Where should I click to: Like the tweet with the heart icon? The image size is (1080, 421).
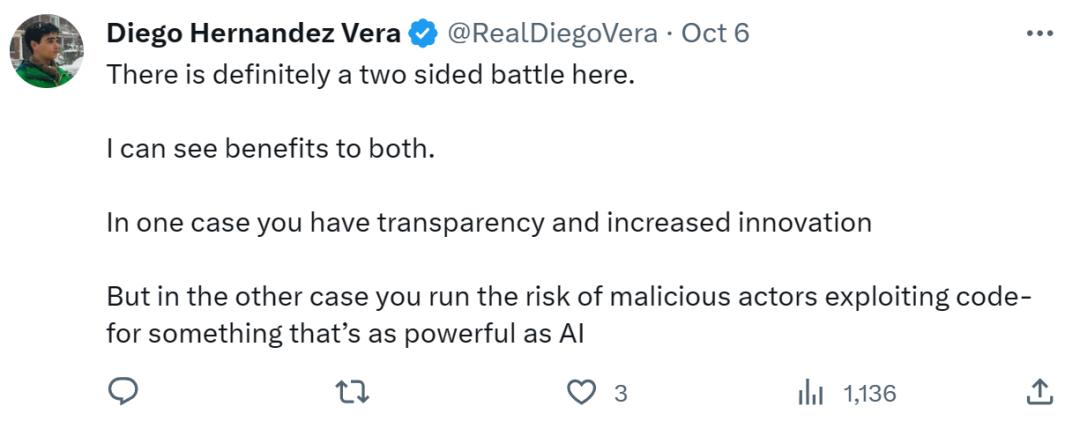coord(580,393)
